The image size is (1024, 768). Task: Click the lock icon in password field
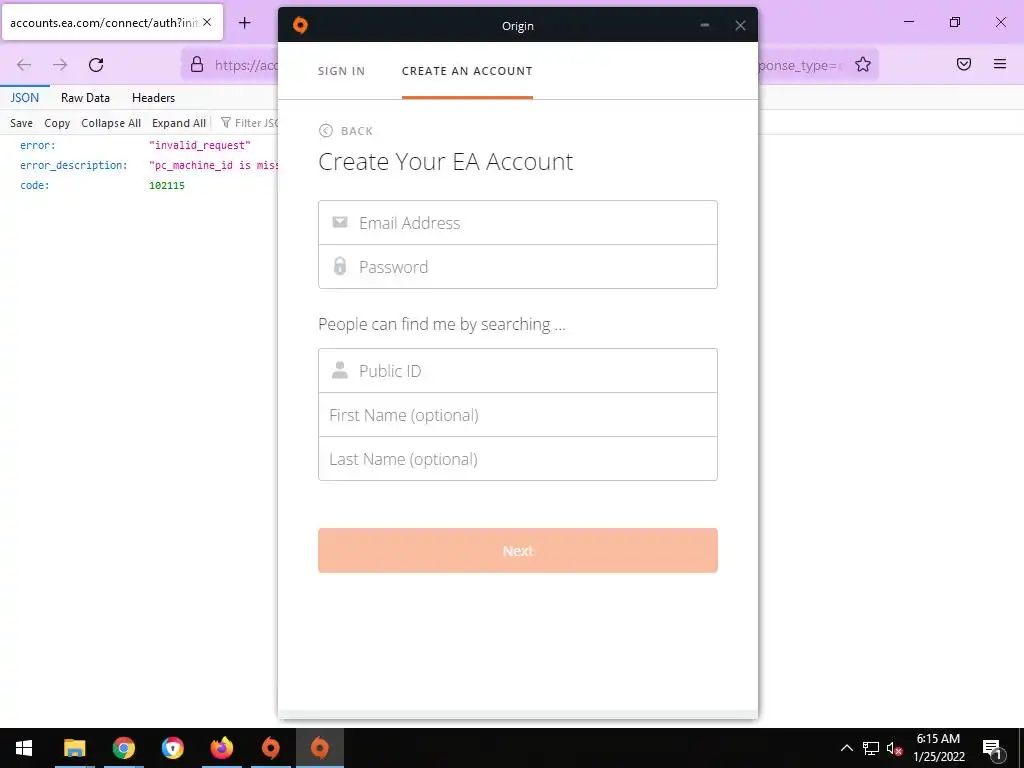pyautogui.click(x=340, y=266)
